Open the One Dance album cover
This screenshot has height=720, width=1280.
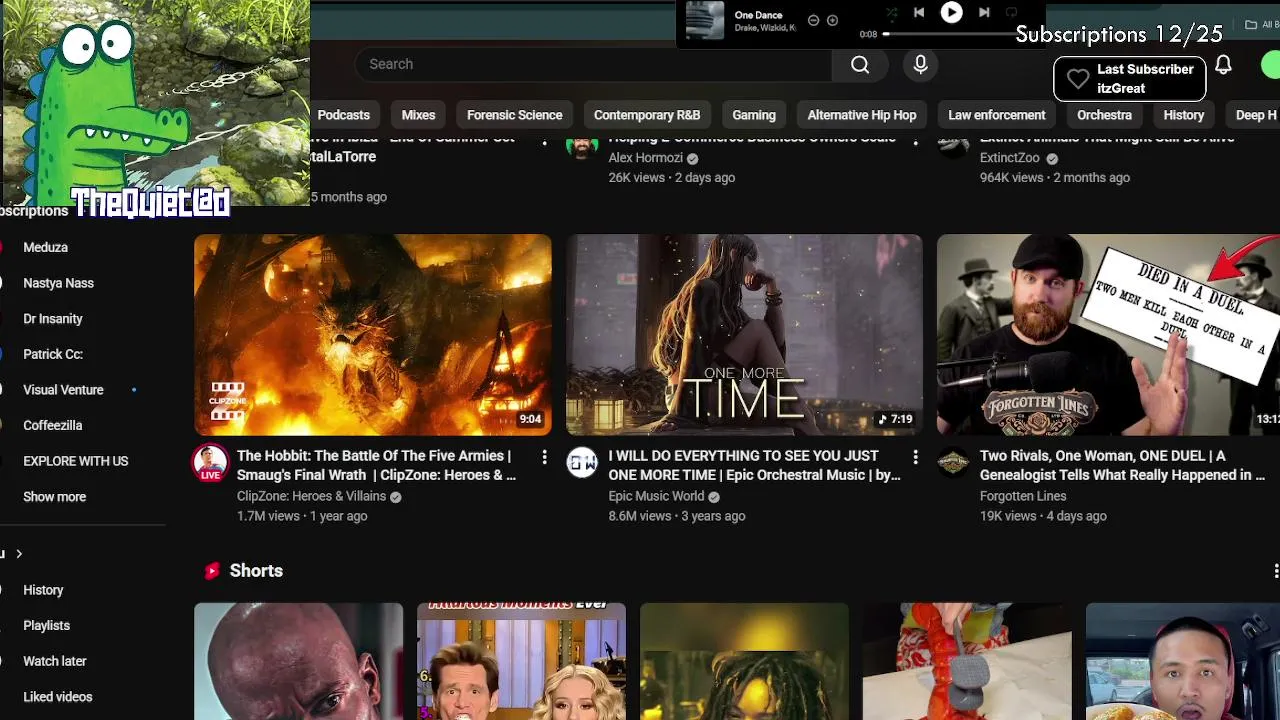pyautogui.click(x=704, y=20)
